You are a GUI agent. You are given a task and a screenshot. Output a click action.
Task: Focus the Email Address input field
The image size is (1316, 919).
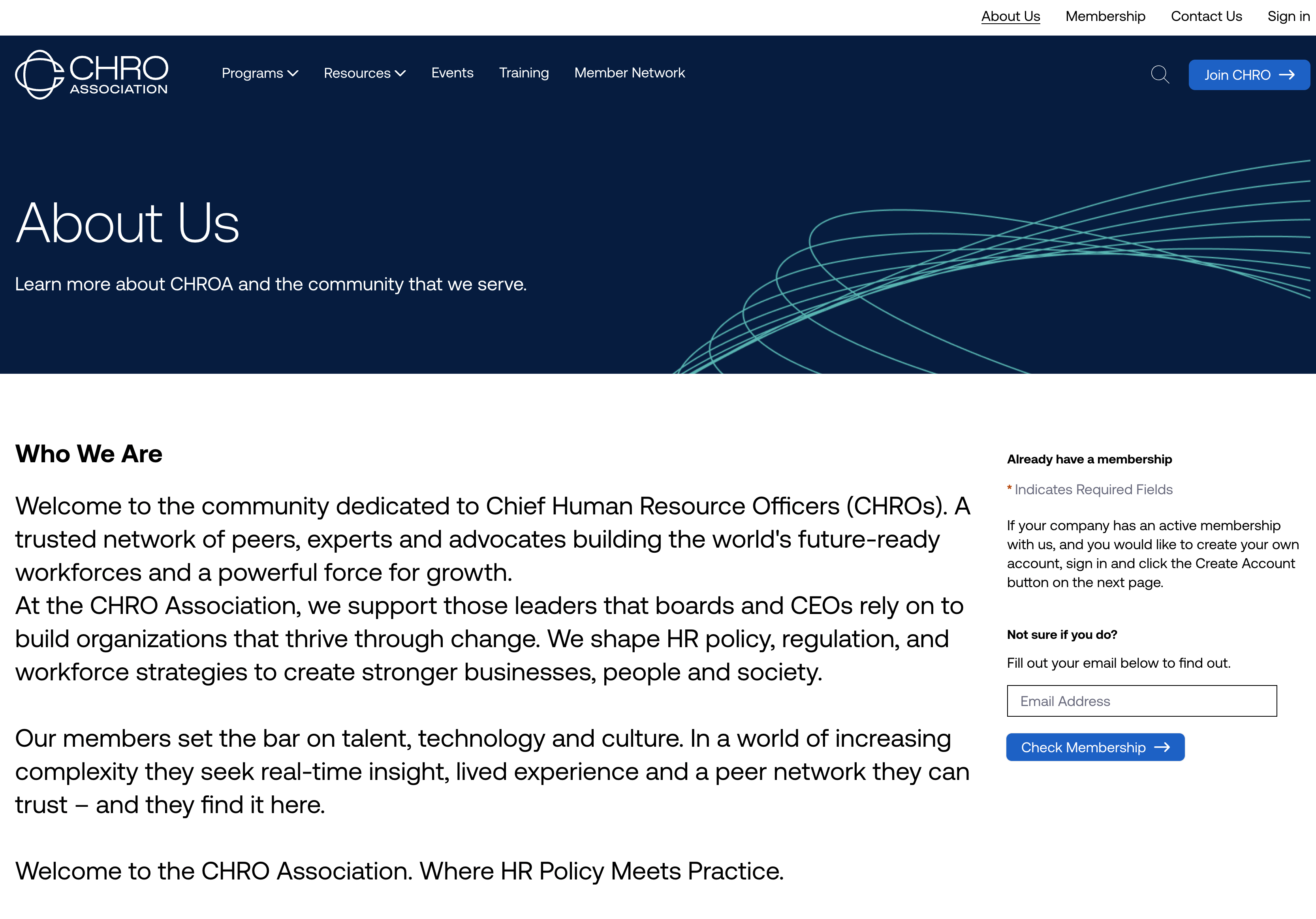pos(1141,701)
